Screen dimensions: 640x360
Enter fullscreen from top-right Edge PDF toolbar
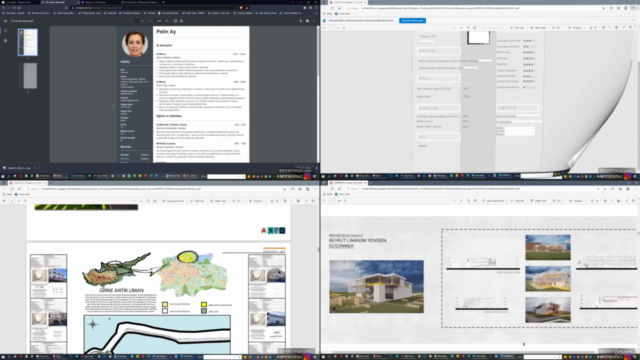tap(624, 27)
